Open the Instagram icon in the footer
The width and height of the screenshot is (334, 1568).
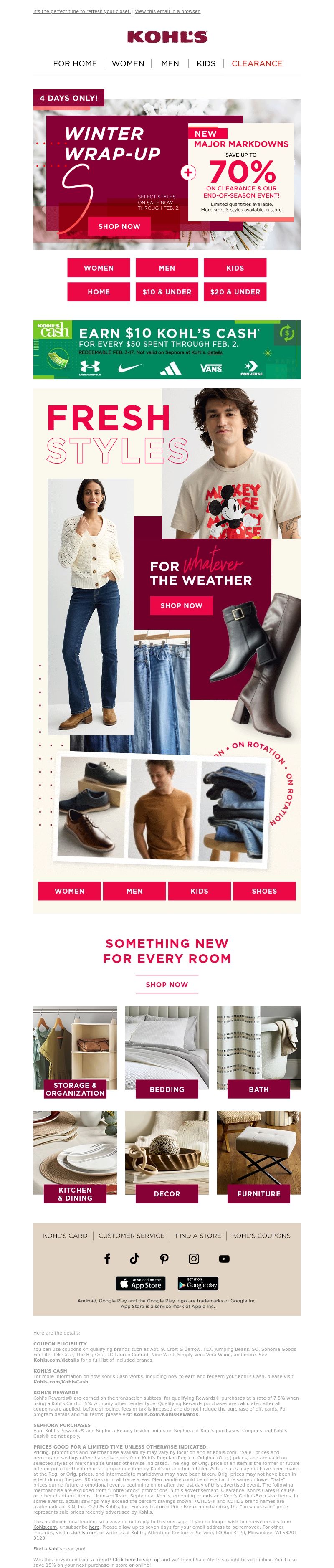194,1259
